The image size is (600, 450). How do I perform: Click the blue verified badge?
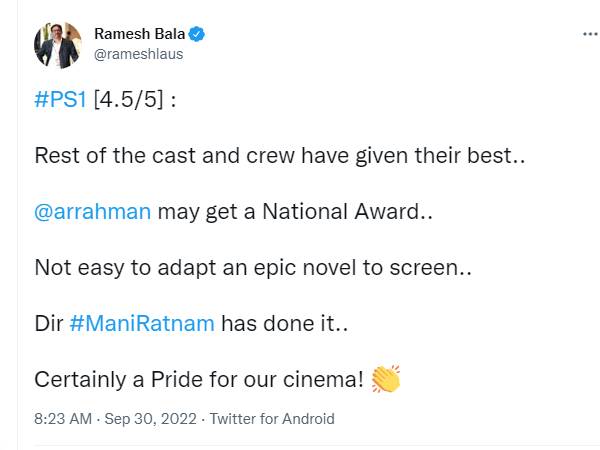click(x=198, y=34)
